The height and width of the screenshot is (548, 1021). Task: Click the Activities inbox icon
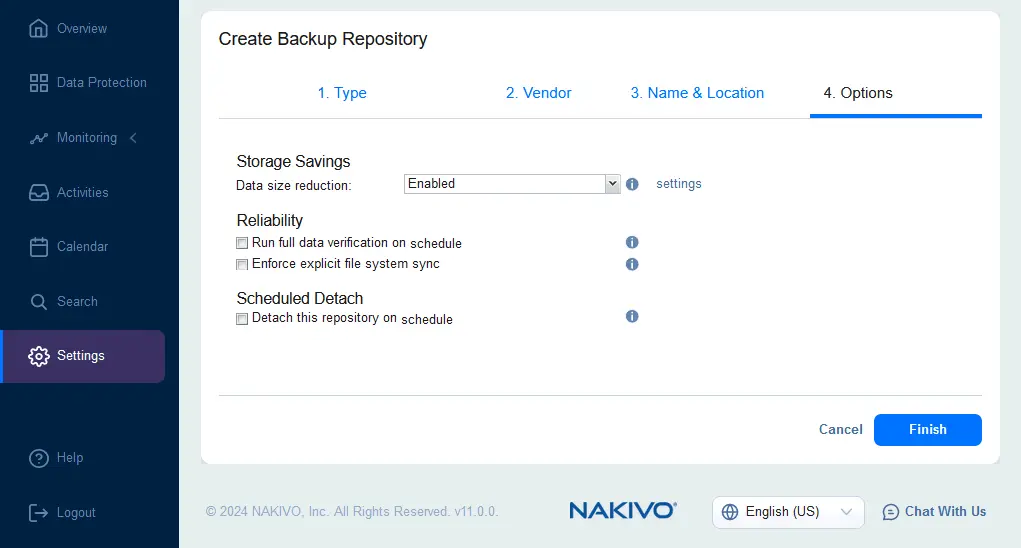(x=39, y=193)
